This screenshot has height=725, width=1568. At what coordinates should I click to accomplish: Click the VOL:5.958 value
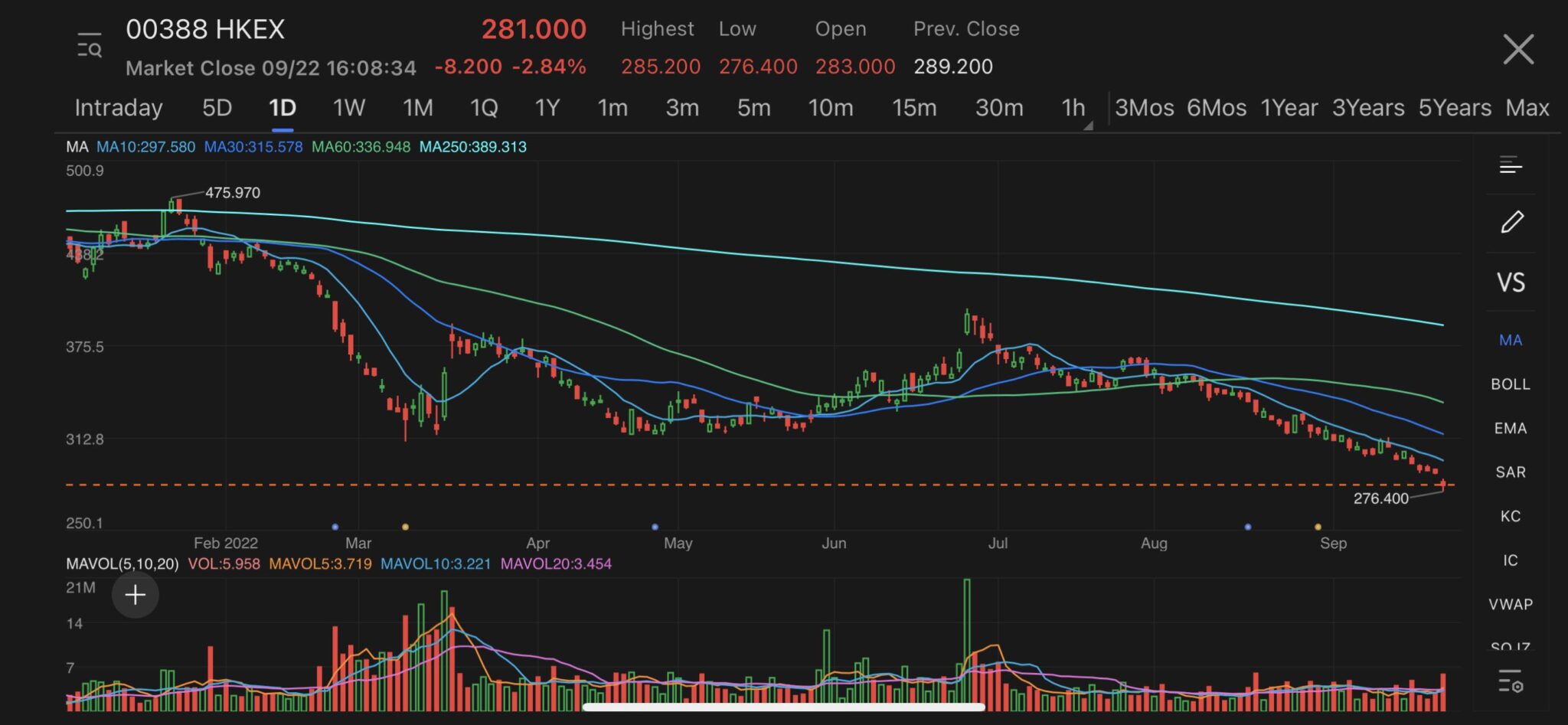tap(224, 564)
